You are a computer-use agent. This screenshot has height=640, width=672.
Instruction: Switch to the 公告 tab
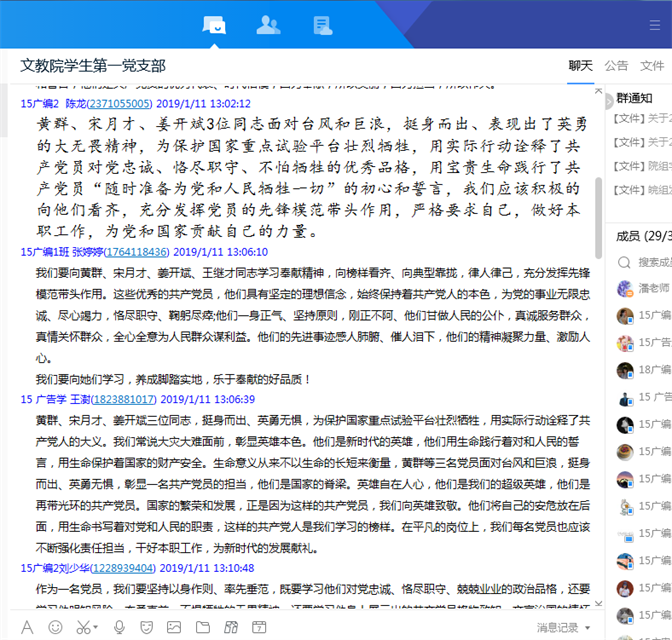pos(617,66)
